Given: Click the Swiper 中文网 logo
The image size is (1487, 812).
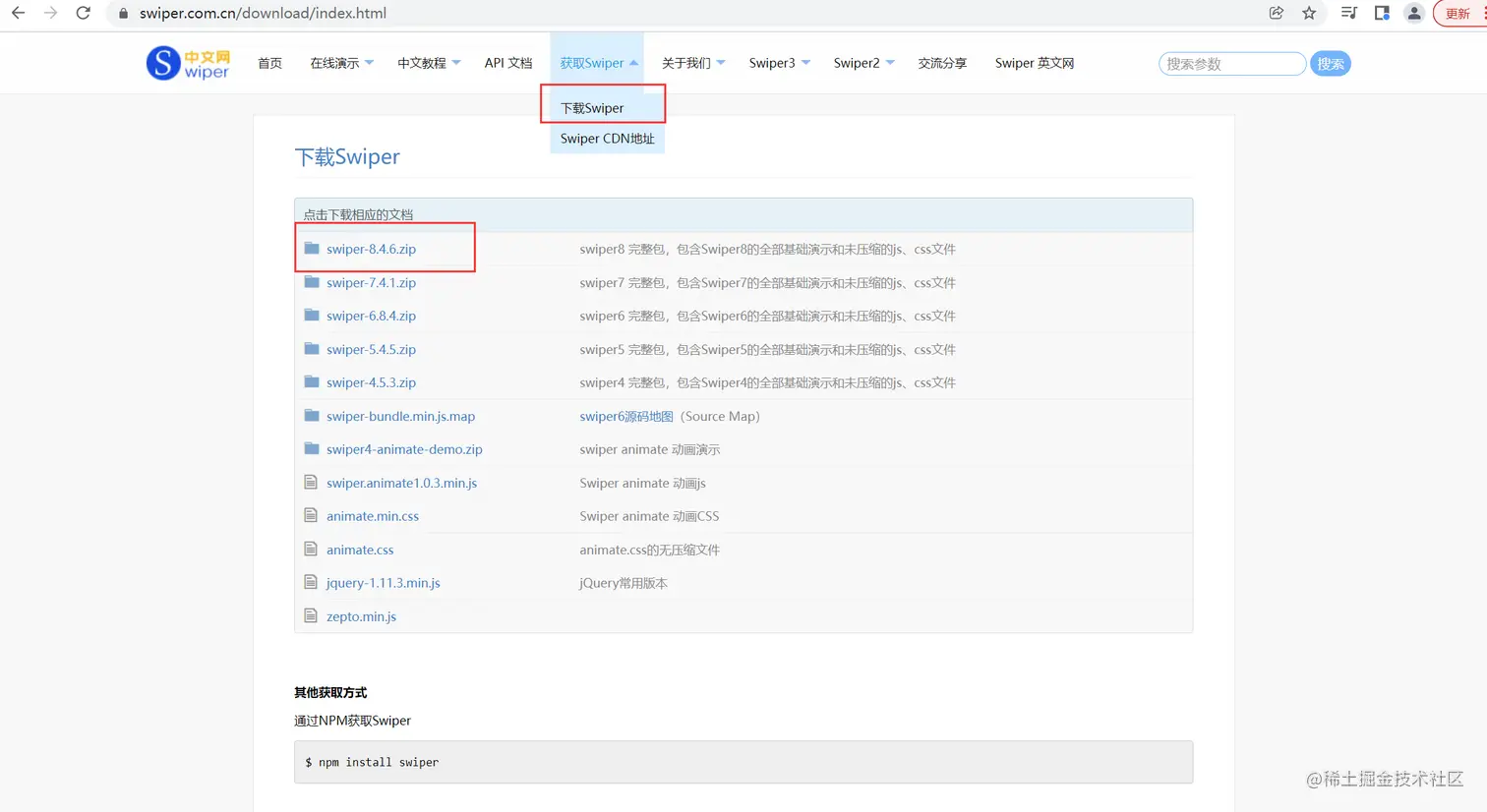Looking at the screenshot, I should [x=188, y=64].
